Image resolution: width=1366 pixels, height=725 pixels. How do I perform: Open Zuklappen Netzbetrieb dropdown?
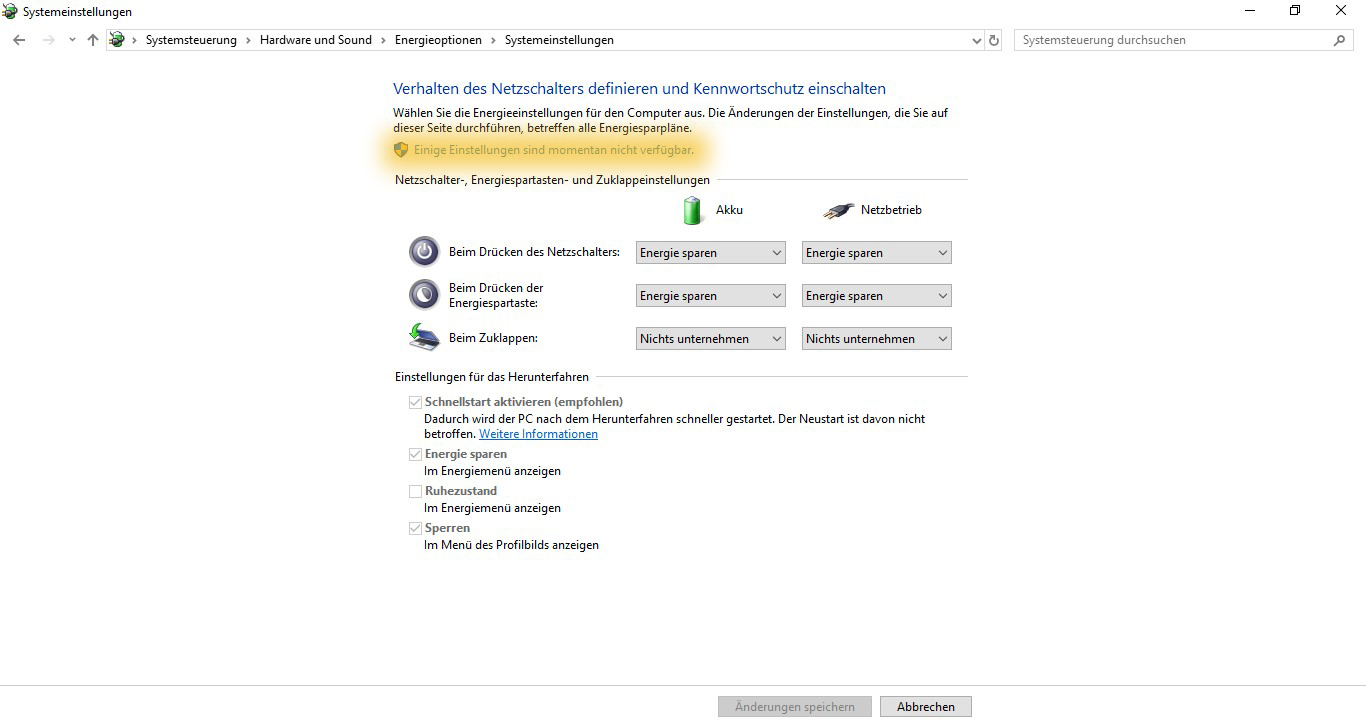click(x=877, y=339)
